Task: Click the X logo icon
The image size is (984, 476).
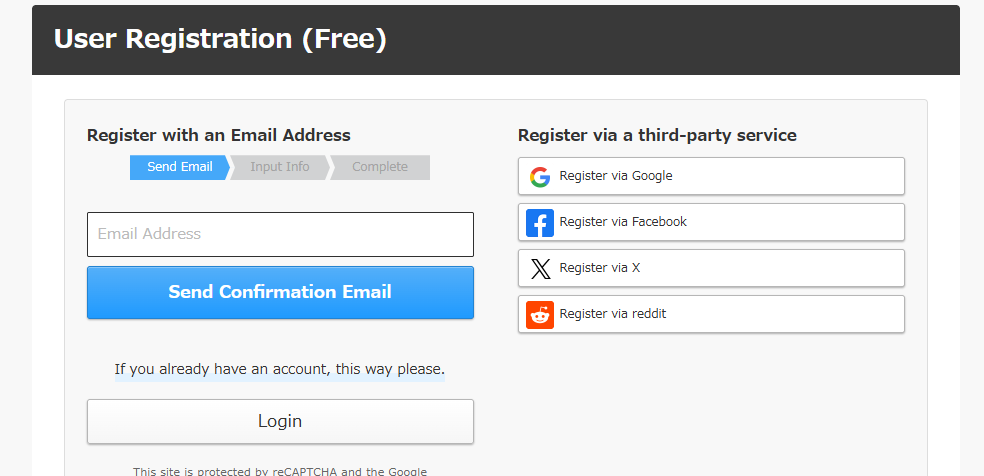Action: pos(540,269)
